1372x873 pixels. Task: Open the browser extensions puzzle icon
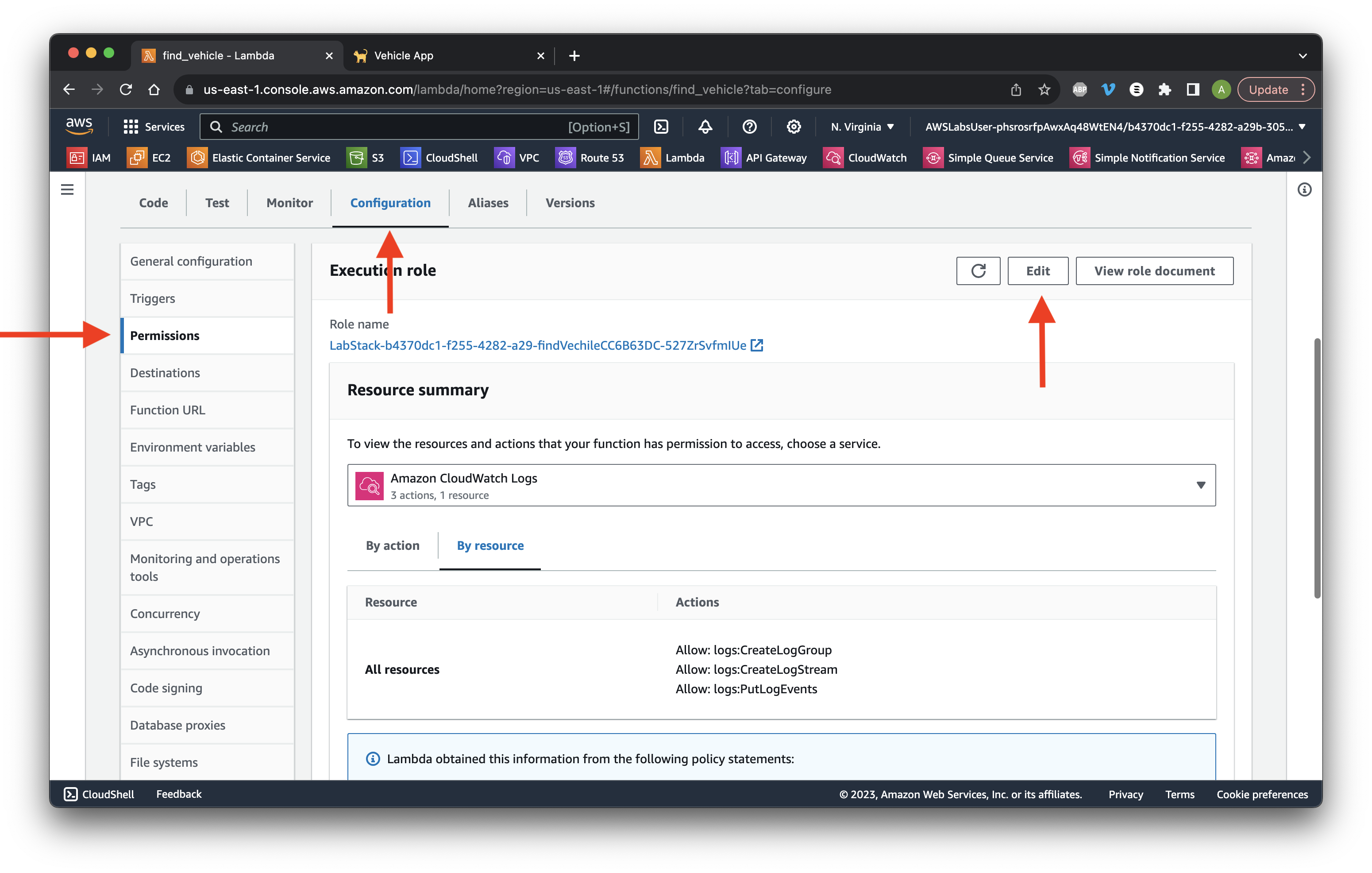[1164, 89]
